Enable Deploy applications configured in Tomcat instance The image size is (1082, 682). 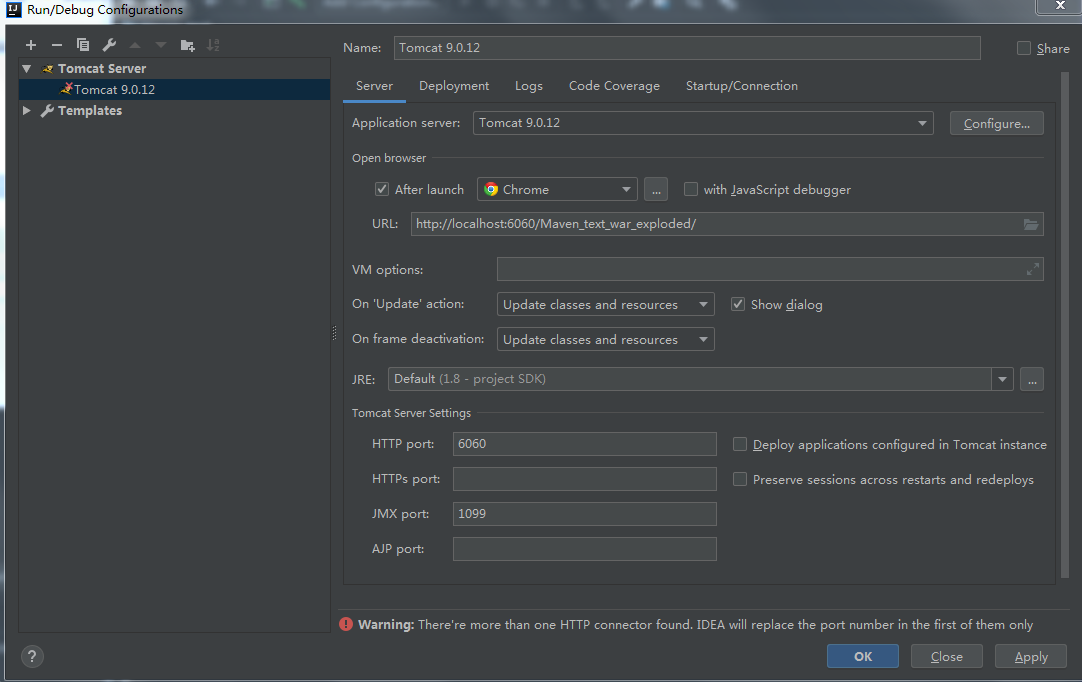(x=740, y=445)
